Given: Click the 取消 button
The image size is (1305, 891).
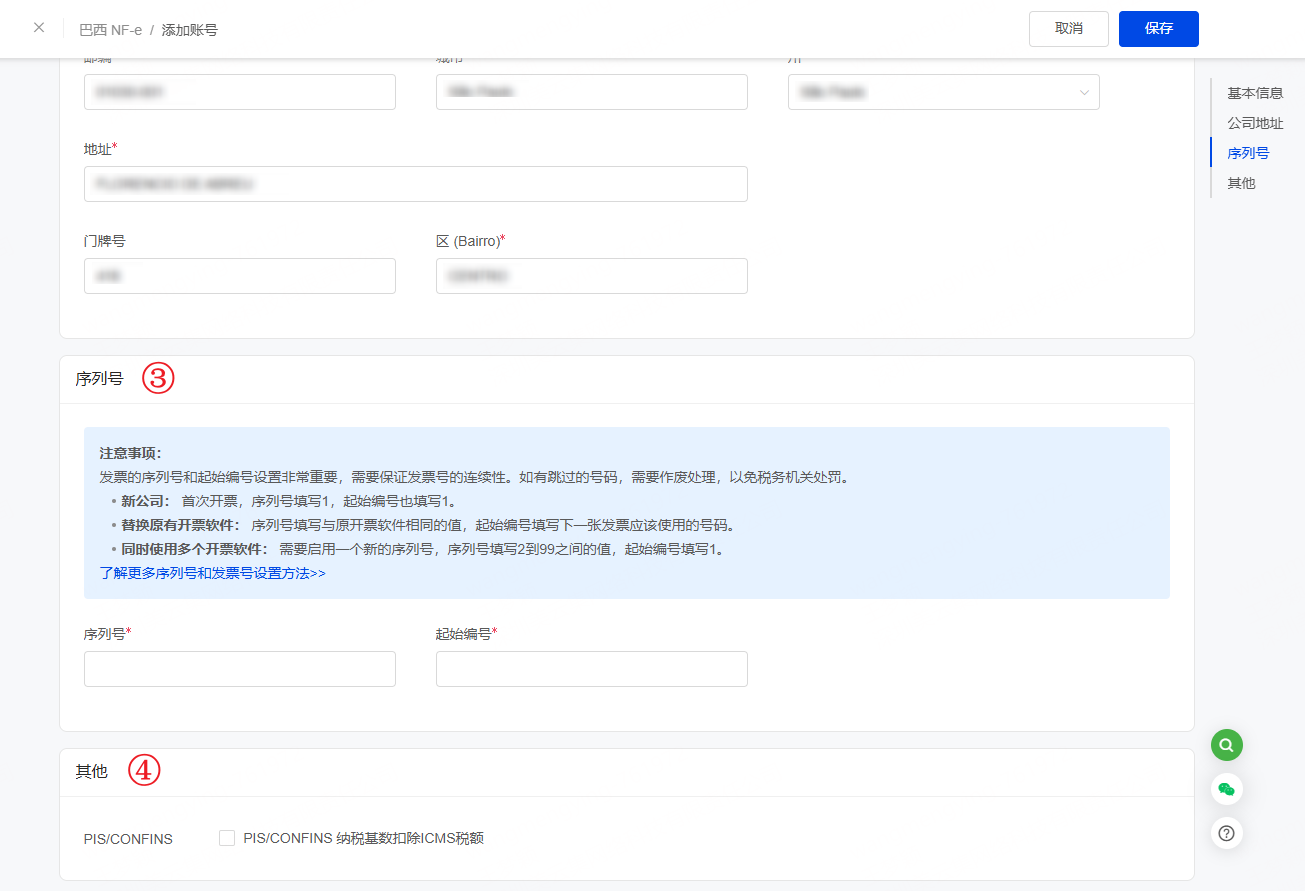Looking at the screenshot, I should (1068, 29).
